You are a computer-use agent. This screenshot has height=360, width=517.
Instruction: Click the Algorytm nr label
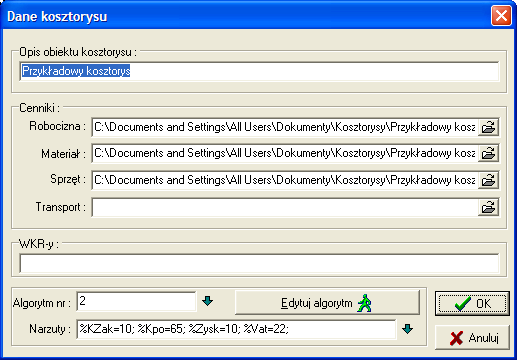pyautogui.click(x=42, y=303)
